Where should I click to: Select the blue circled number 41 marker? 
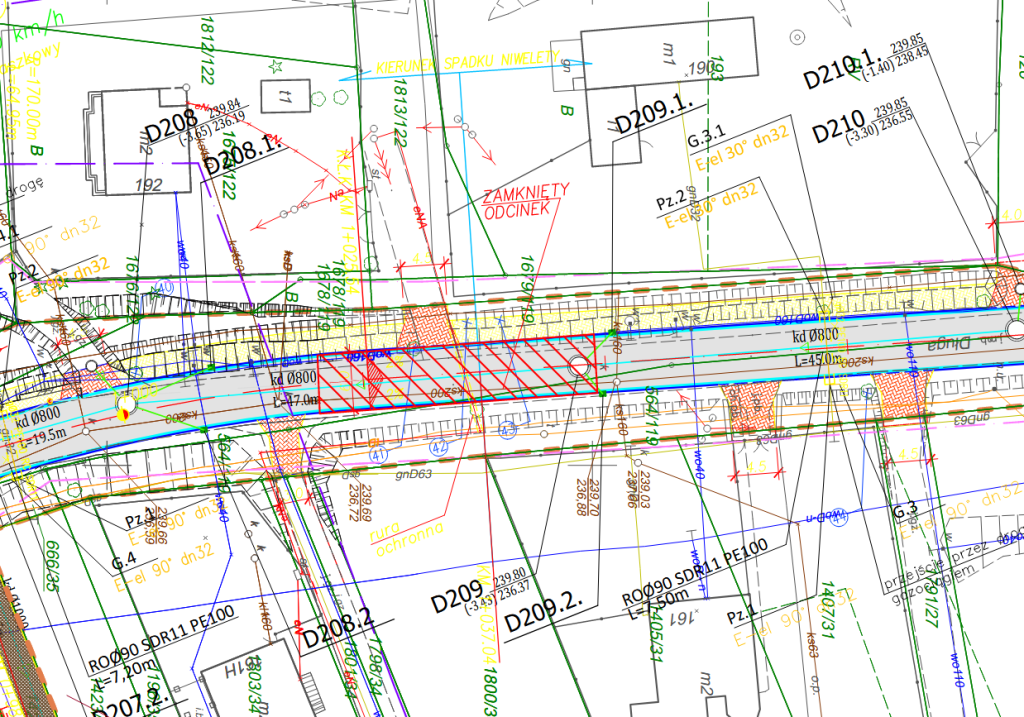point(379,453)
